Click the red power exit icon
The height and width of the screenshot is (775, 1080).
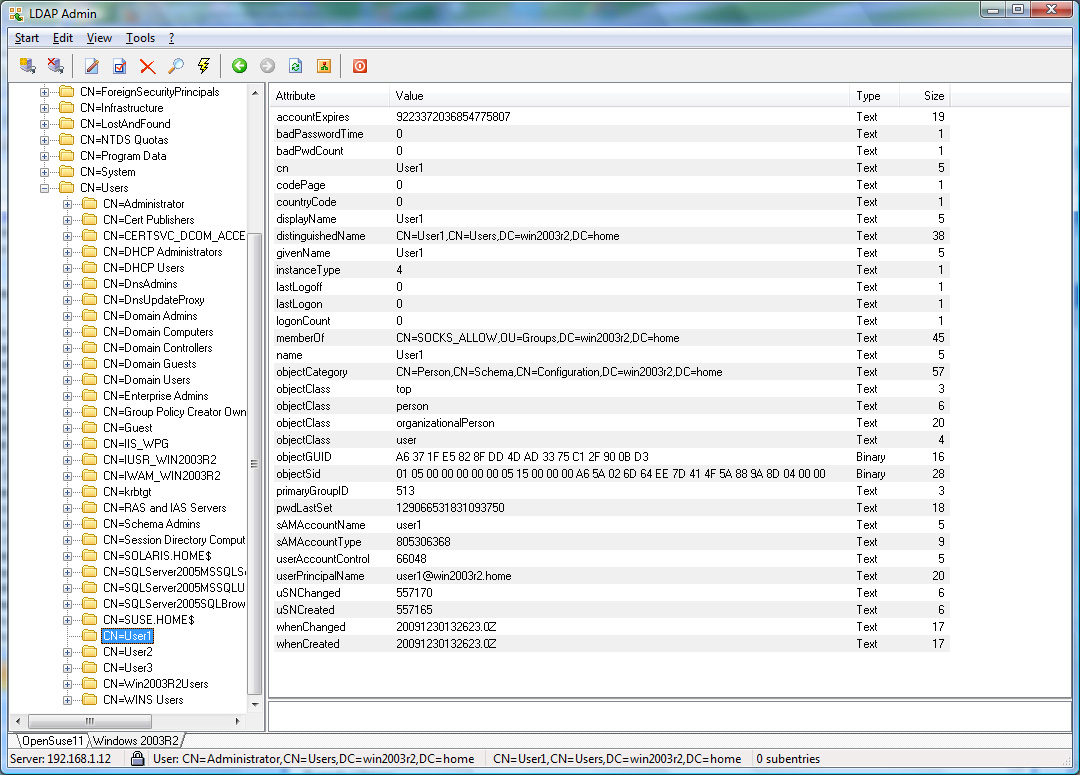coord(360,66)
